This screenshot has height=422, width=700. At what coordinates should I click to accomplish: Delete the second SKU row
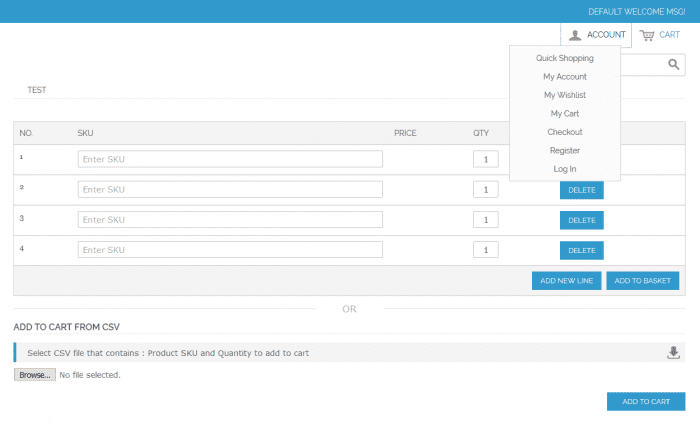[x=581, y=190]
